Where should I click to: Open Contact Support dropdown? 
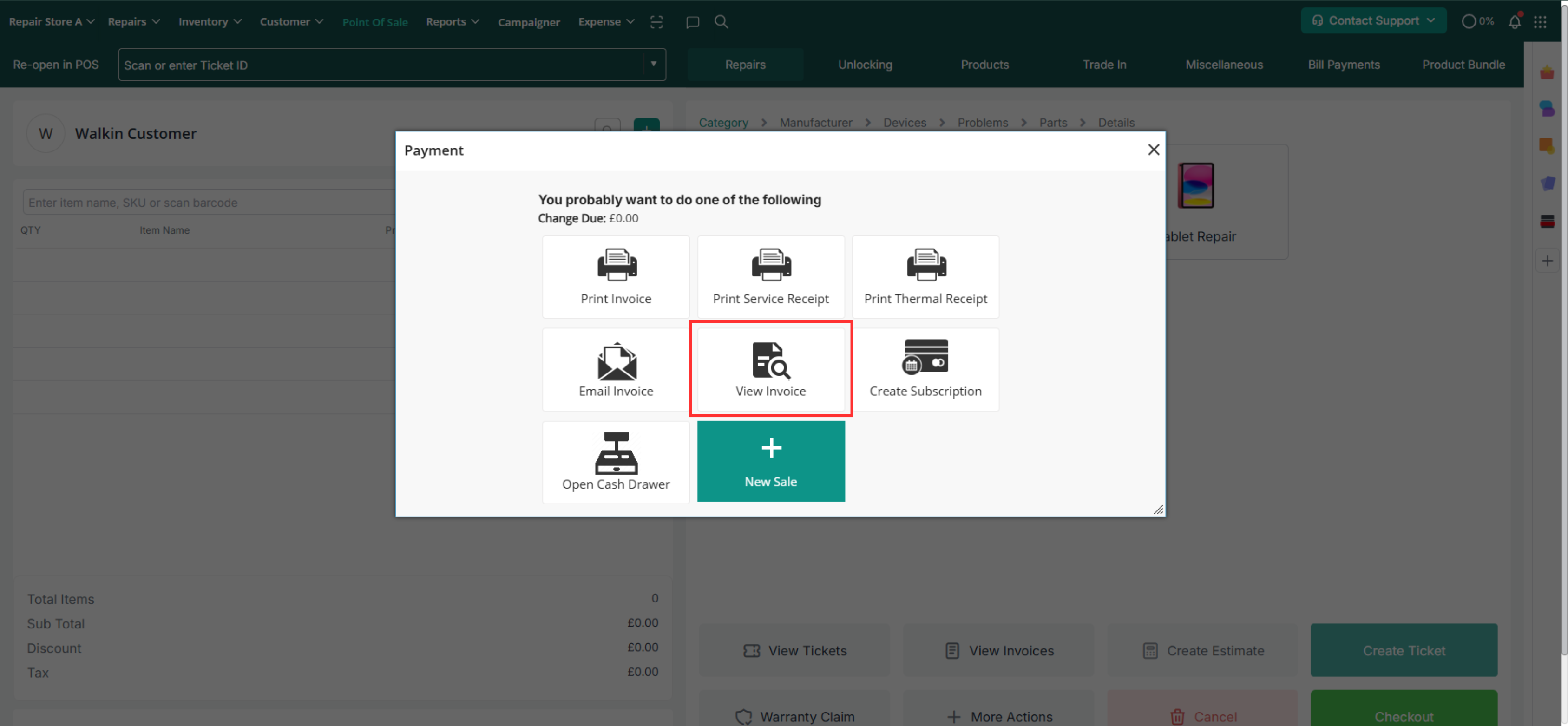click(1373, 21)
